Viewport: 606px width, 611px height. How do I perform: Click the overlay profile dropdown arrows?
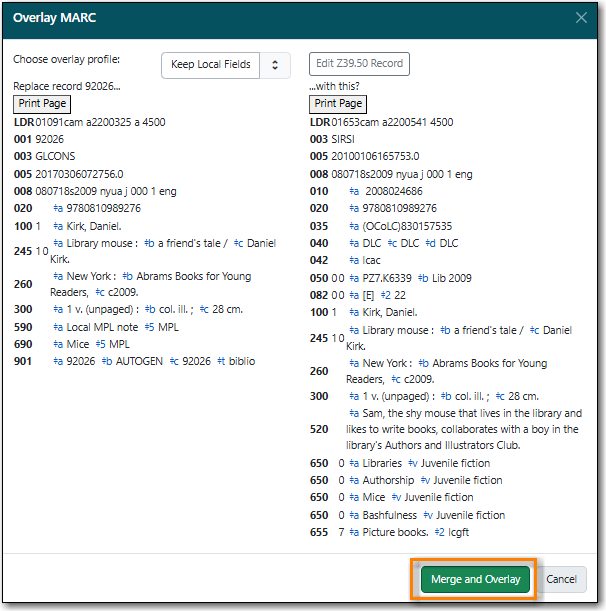pos(275,65)
